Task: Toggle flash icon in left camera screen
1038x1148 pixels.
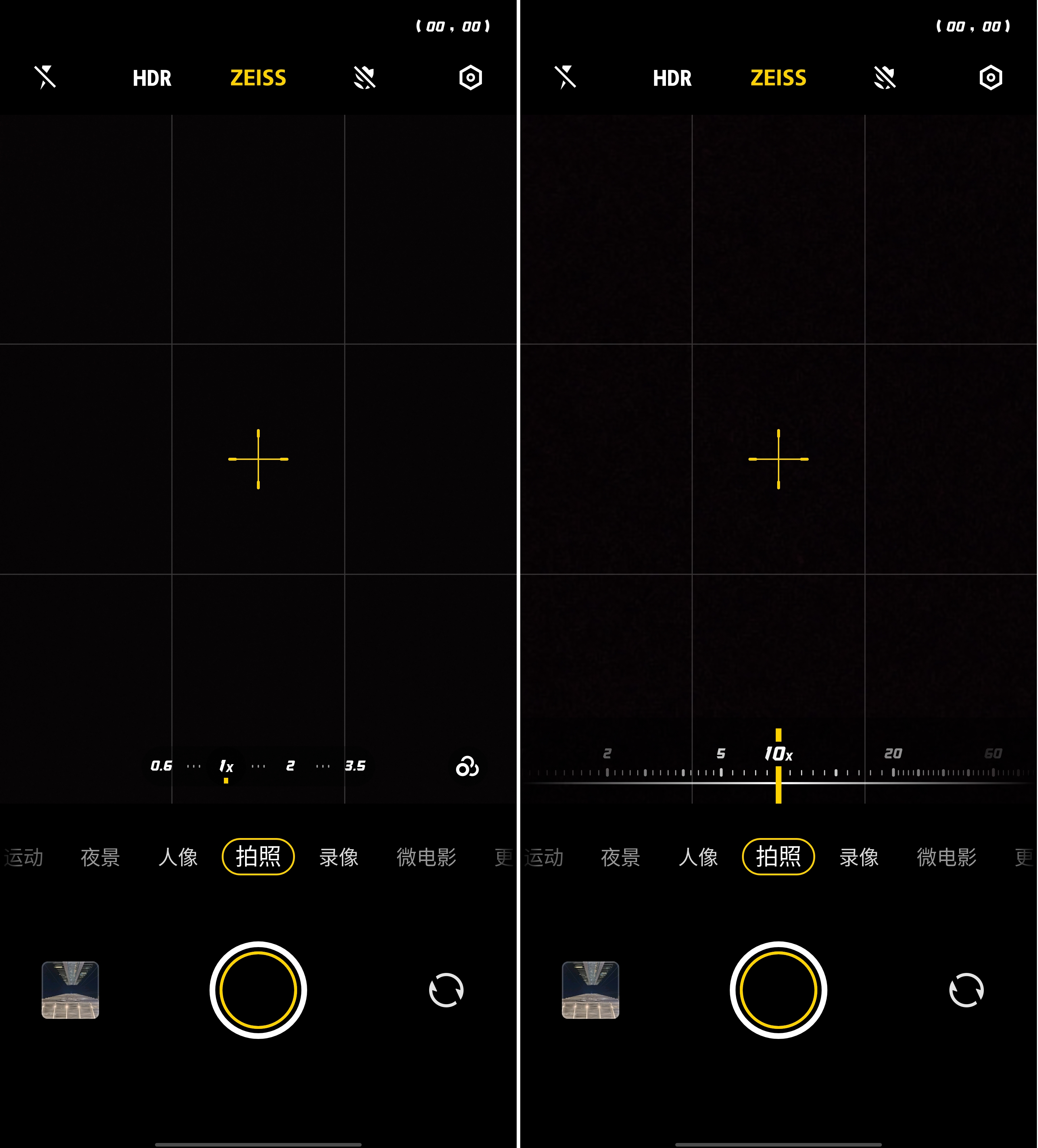Action: pyautogui.click(x=45, y=77)
